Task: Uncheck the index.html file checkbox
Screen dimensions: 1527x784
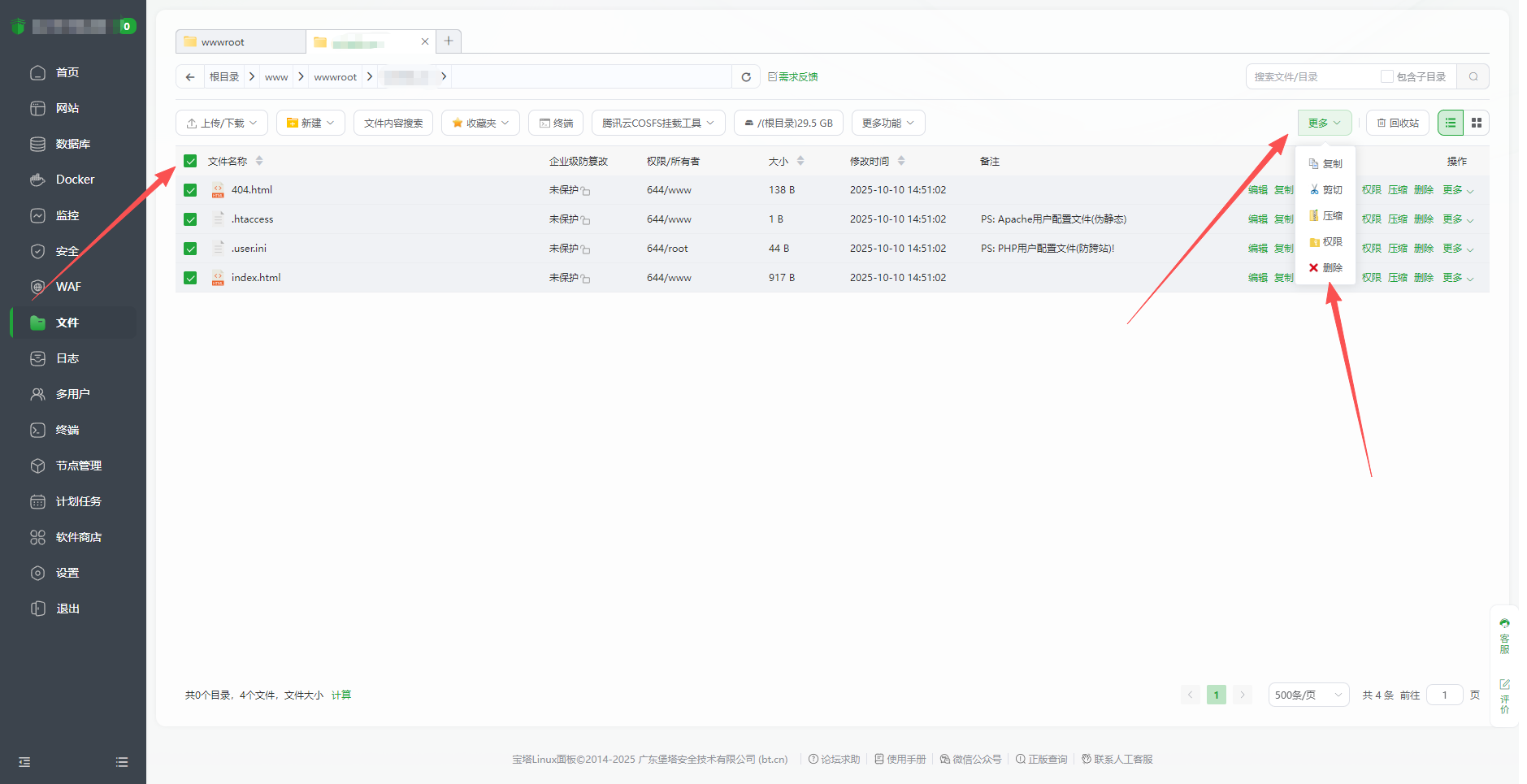Action: [190, 278]
